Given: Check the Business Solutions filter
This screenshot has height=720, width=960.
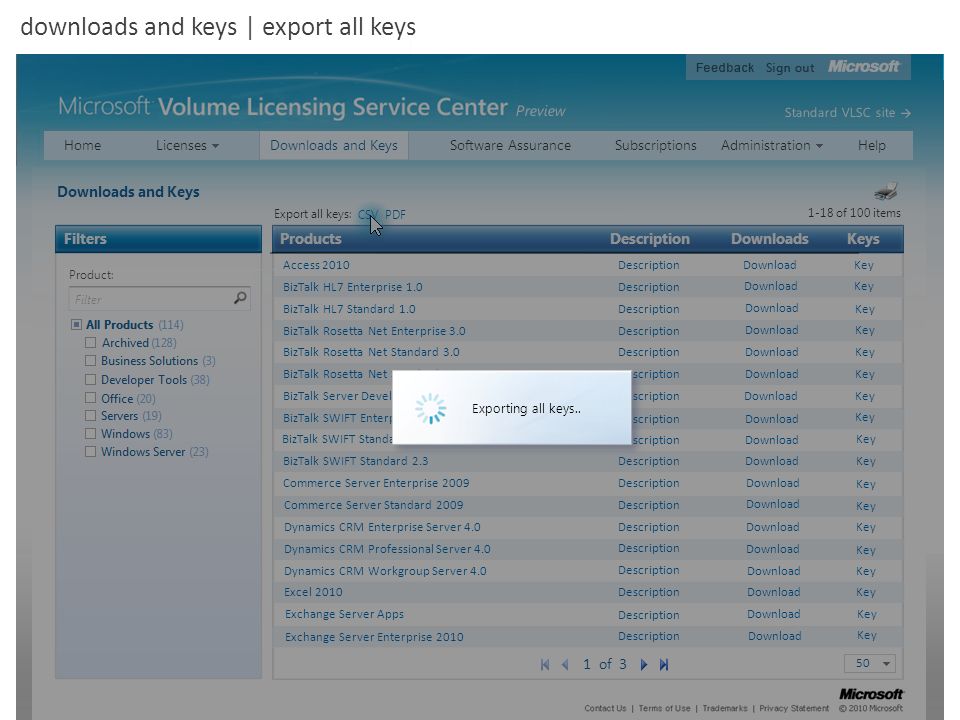Looking at the screenshot, I should (90, 361).
